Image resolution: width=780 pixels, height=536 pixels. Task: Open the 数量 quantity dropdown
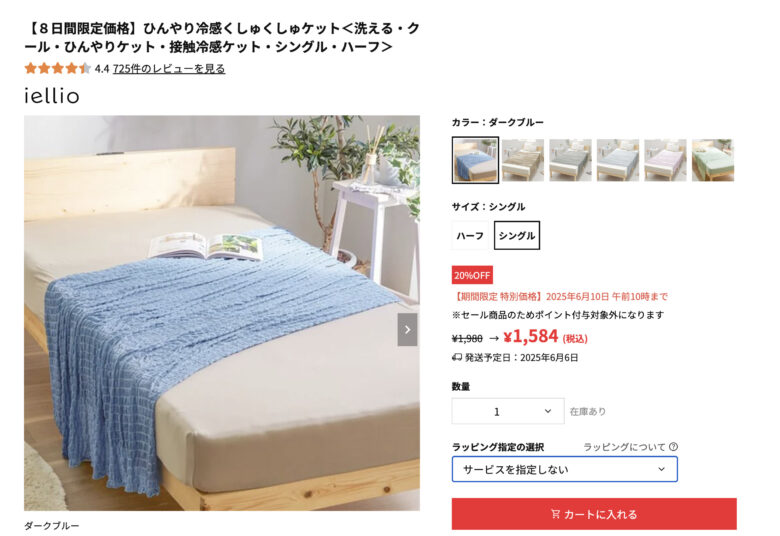pos(508,411)
